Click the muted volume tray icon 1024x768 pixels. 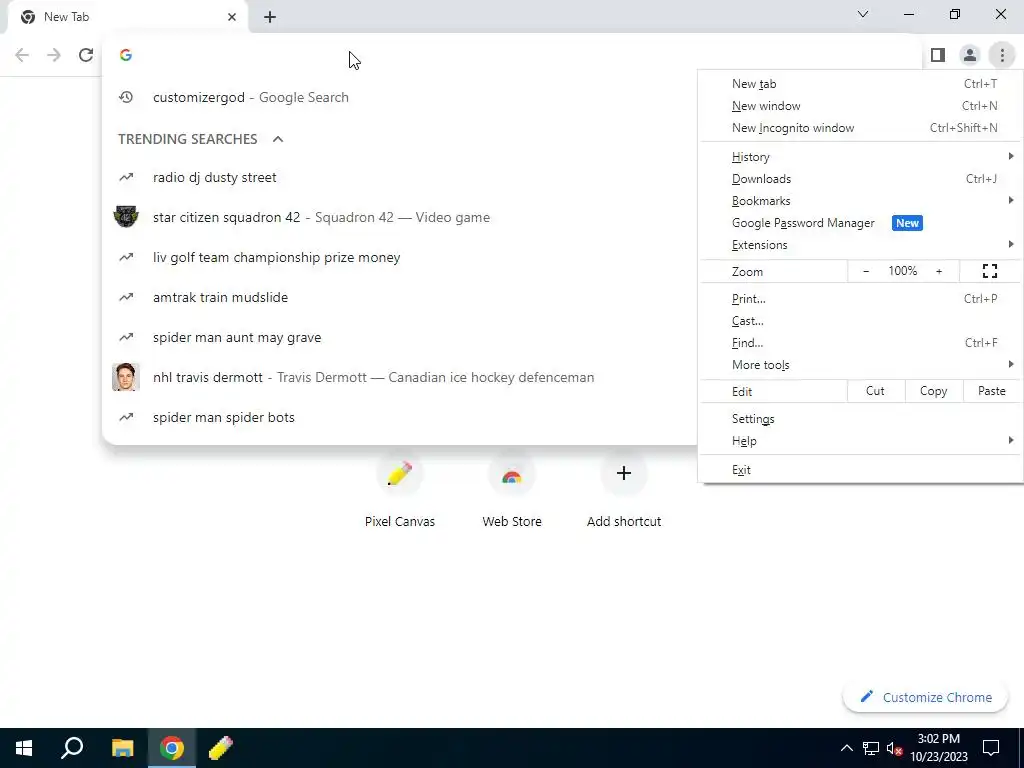[895, 748]
